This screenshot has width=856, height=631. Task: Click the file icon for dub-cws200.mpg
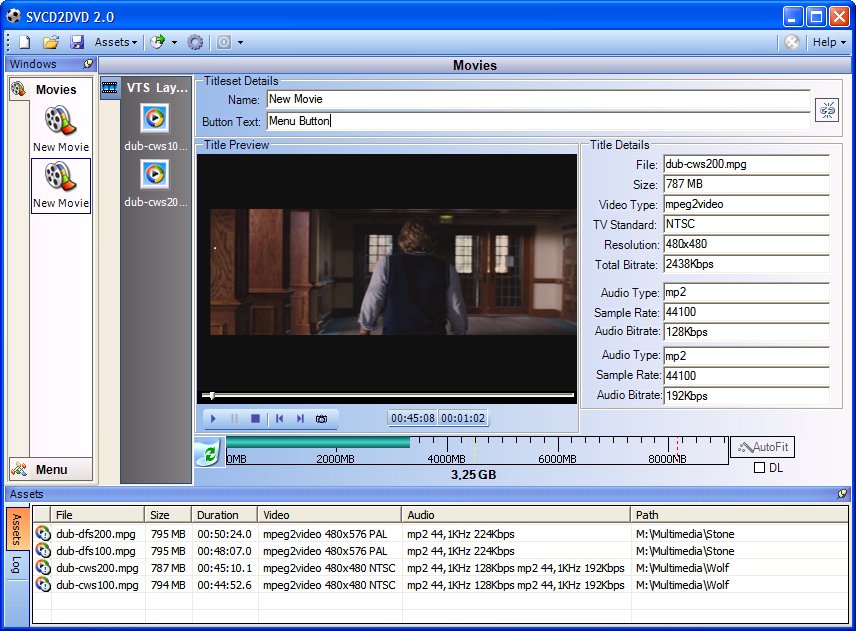point(43,568)
